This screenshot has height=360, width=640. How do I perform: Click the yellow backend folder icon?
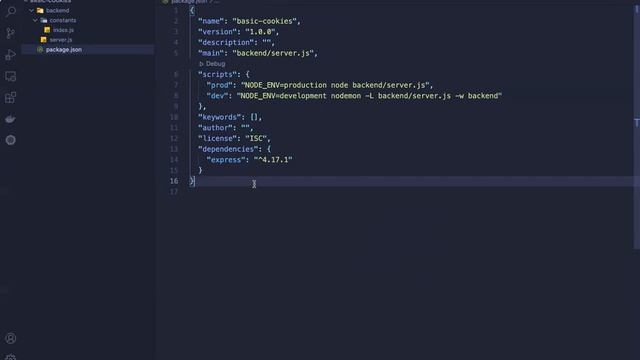tap(40, 11)
